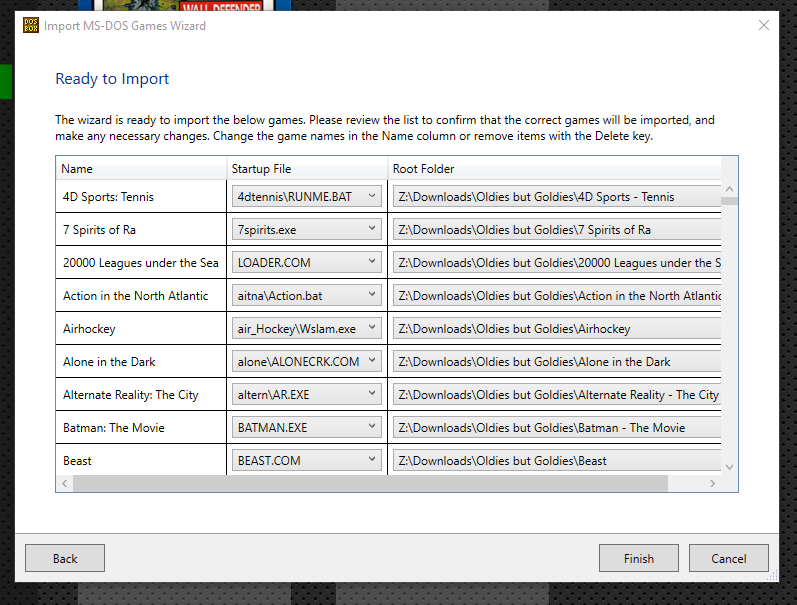Expand LOADER.COM startup file dropdown
The height and width of the screenshot is (605, 797).
pos(306,262)
